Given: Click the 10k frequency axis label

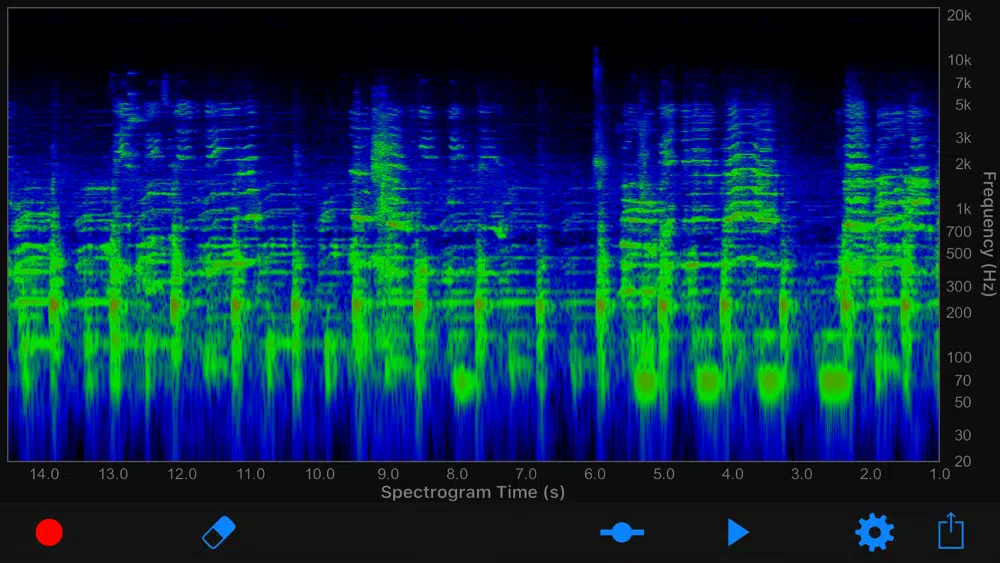Looking at the screenshot, I should pos(959,60).
